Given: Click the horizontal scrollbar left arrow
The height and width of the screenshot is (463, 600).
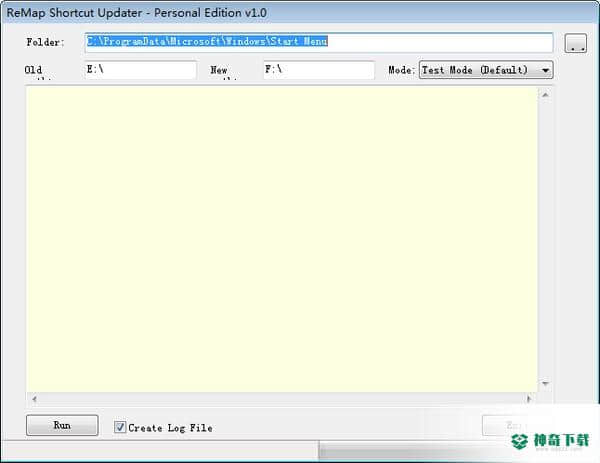Looking at the screenshot, I should pyautogui.click(x=34, y=399).
